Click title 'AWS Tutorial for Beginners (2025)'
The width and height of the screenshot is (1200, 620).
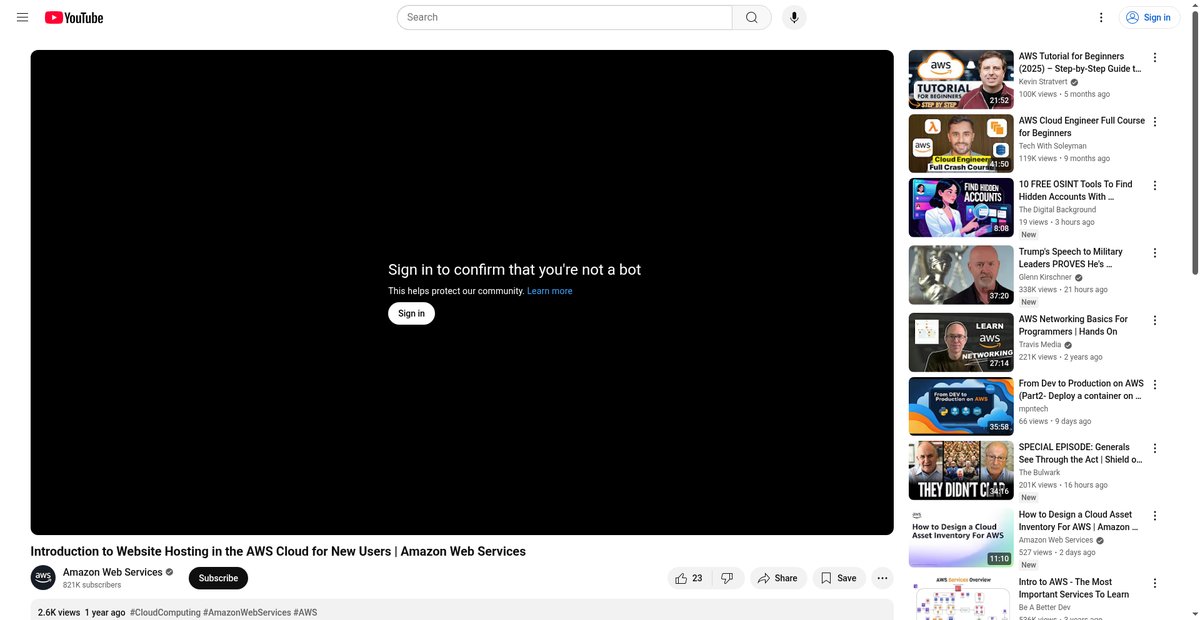1080,63
